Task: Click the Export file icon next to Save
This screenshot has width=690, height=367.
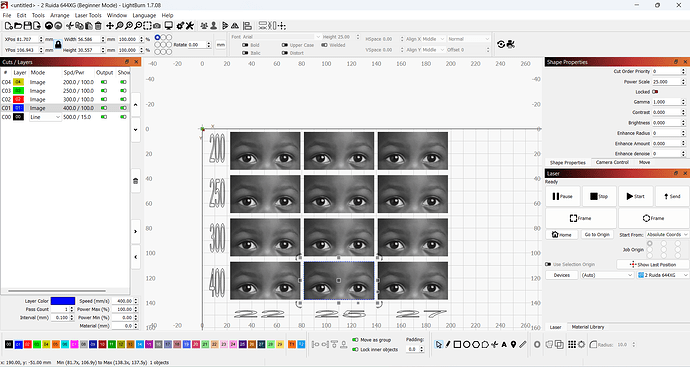Action: coord(37,26)
